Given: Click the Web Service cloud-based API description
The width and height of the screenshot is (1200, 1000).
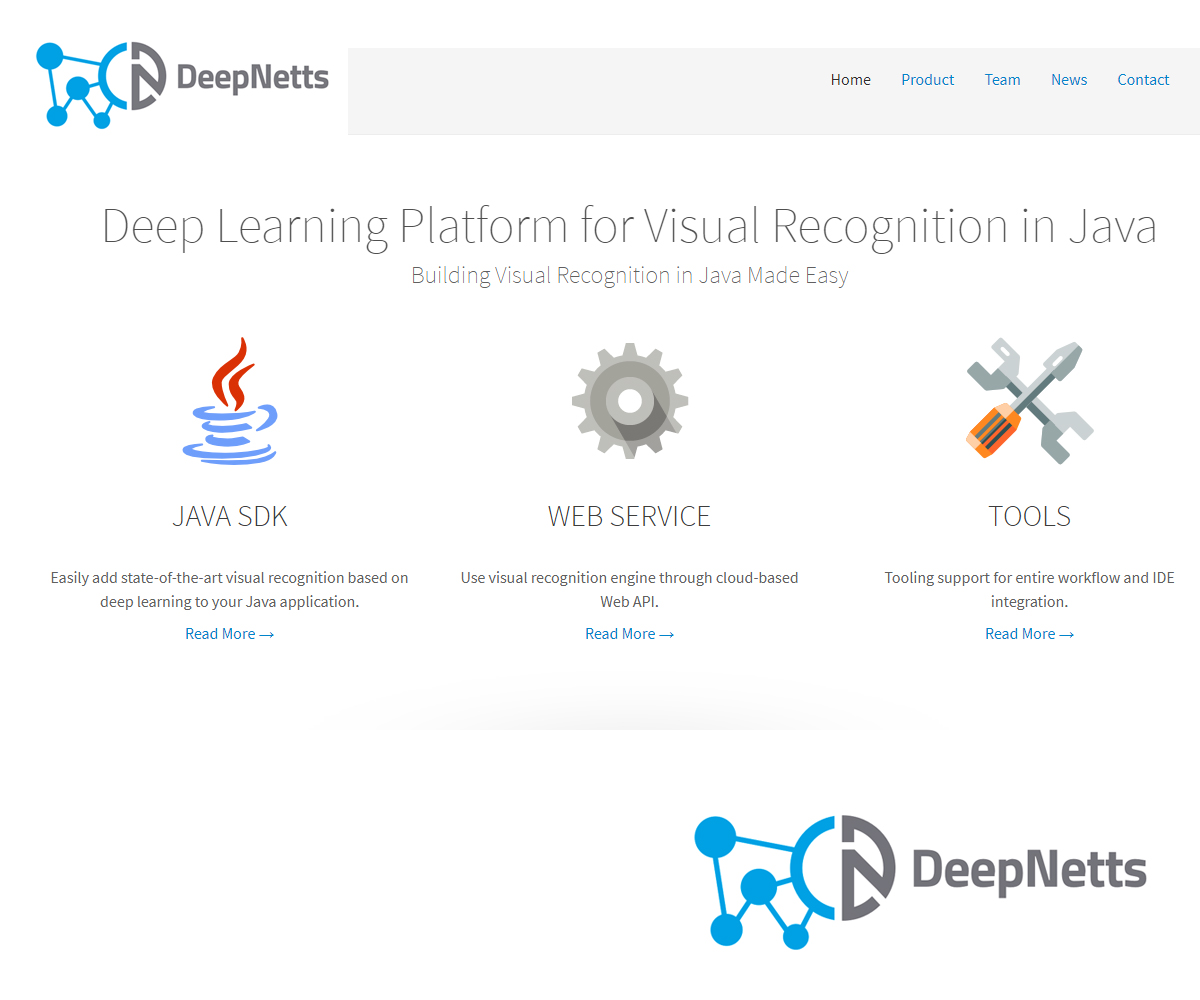Looking at the screenshot, I should (x=630, y=590).
